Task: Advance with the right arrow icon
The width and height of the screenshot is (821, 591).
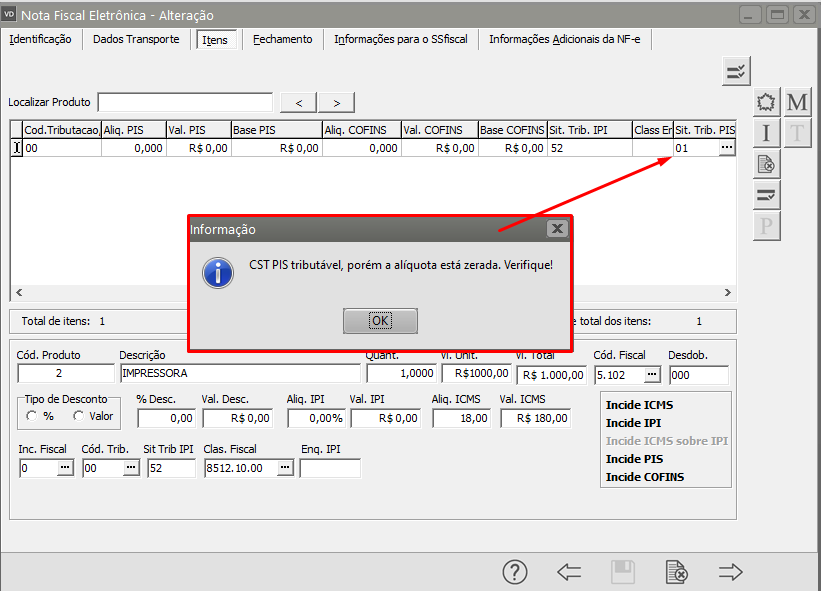Action: click(x=731, y=572)
